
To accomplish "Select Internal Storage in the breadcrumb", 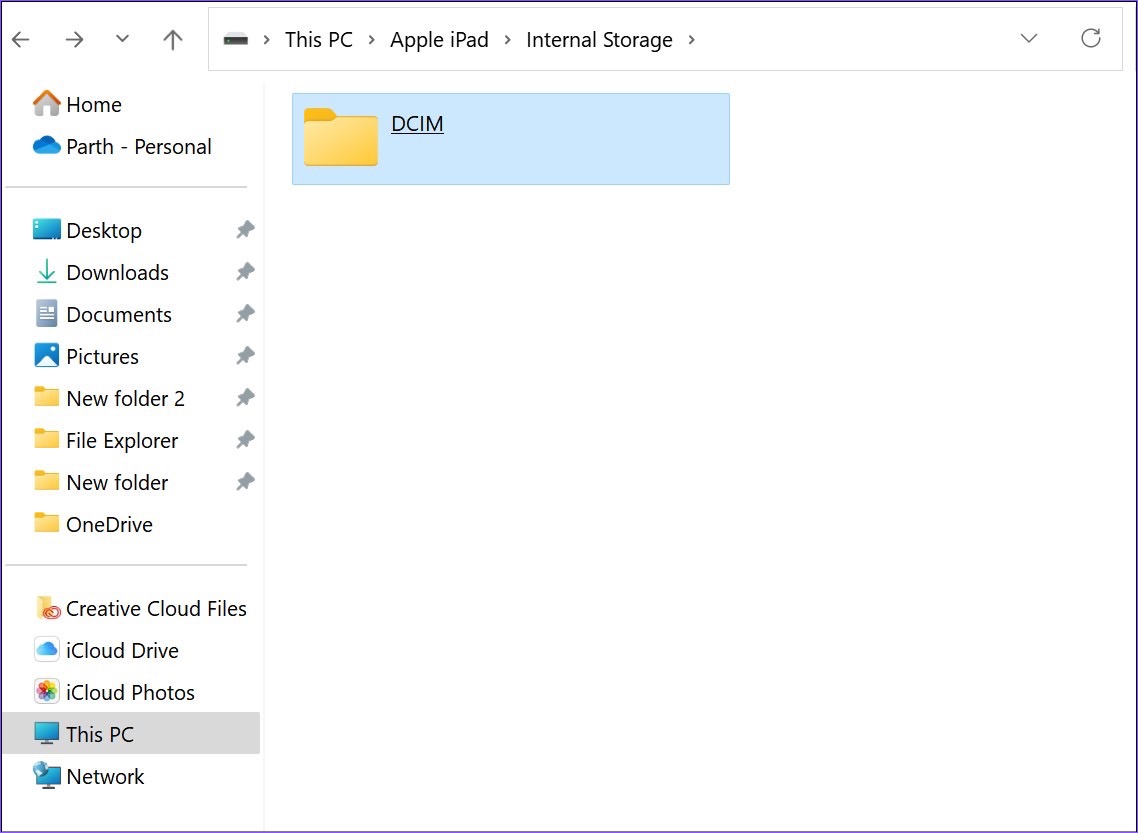I will click(x=599, y=39).
